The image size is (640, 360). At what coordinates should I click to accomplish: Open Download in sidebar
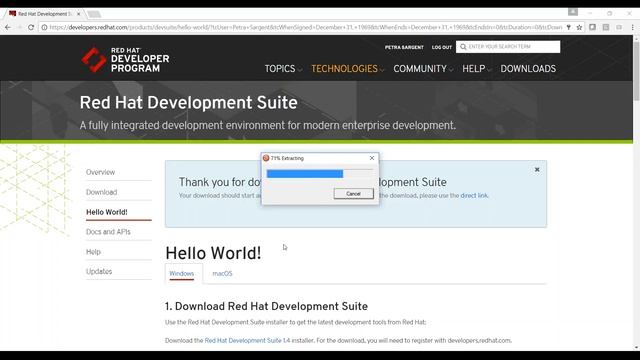102,192
